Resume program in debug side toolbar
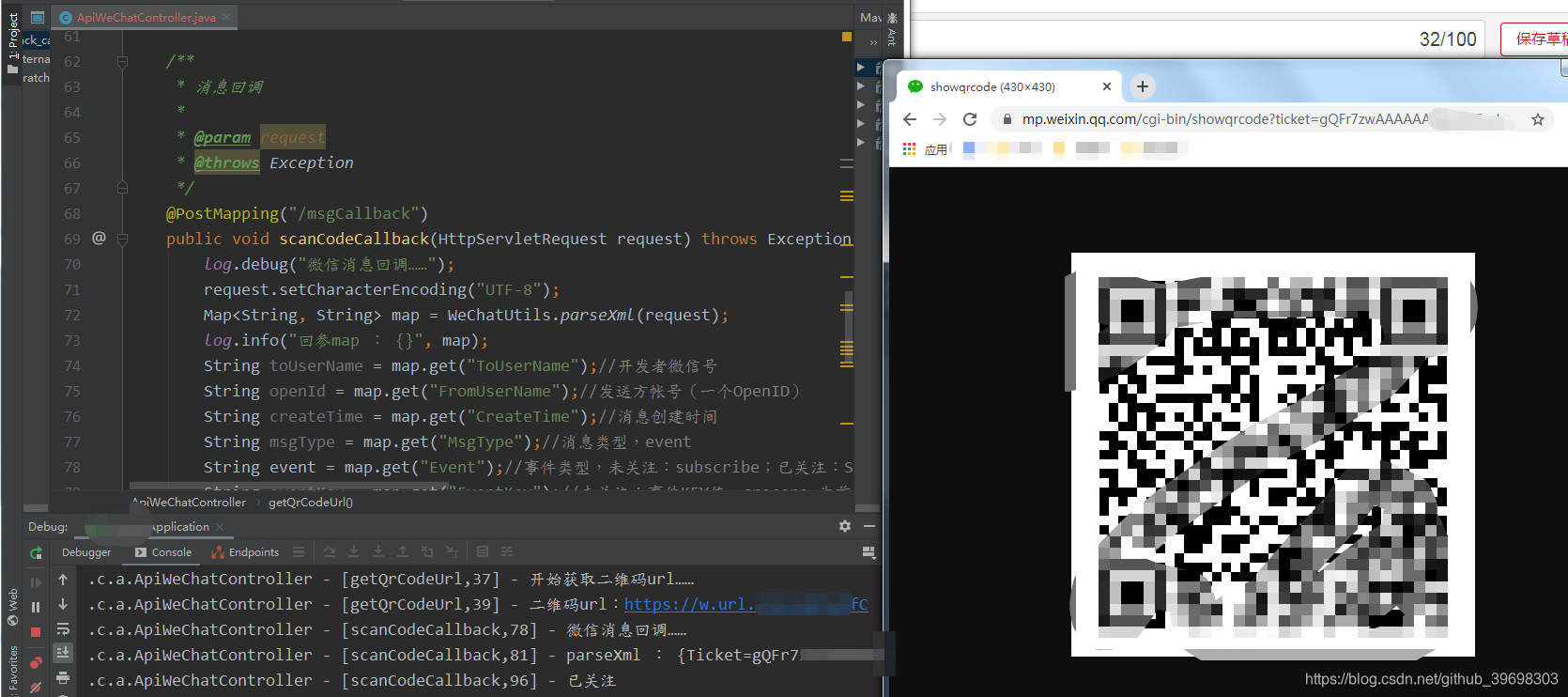1568x697 pixels. pos(36,582)
